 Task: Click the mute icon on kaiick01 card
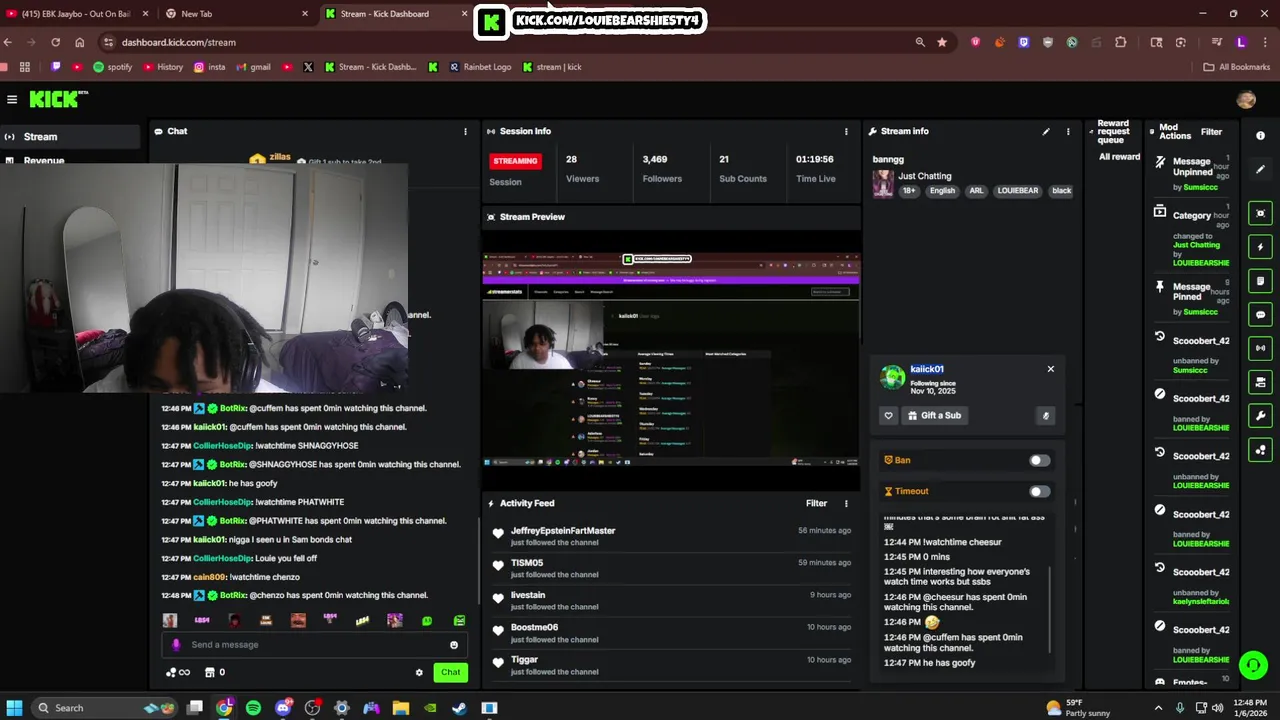click(x=1045, y=415)
